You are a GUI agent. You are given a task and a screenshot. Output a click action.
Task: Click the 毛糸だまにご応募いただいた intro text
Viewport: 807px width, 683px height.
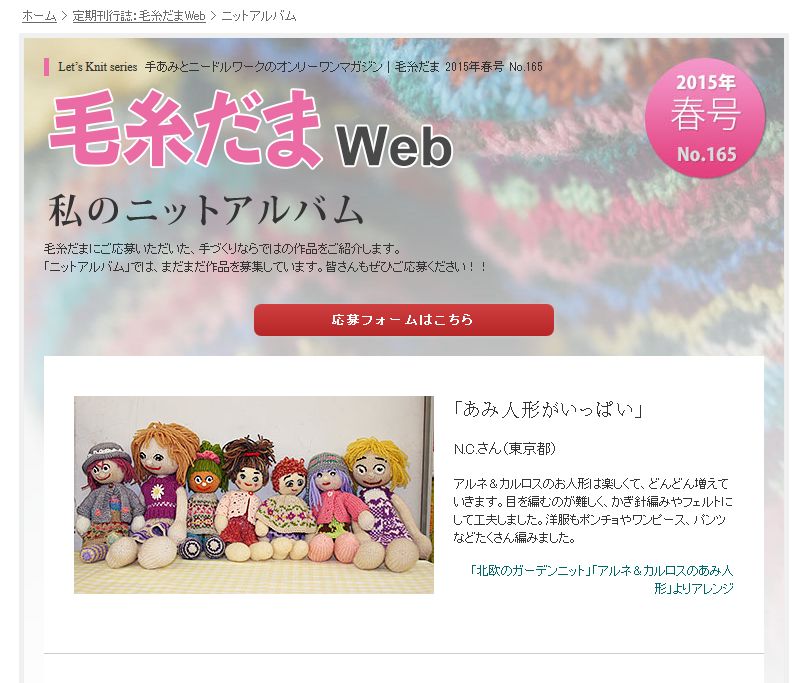222,249
